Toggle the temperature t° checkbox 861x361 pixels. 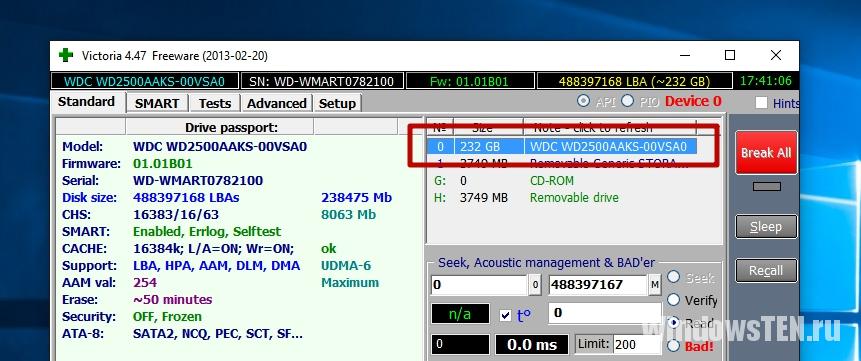[506, 315]
